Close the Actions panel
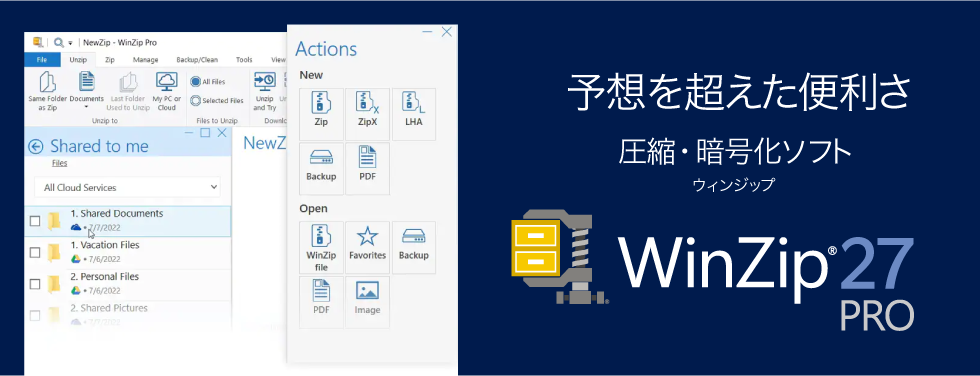This screenshot has width=980, height=376. coord(446,32)
